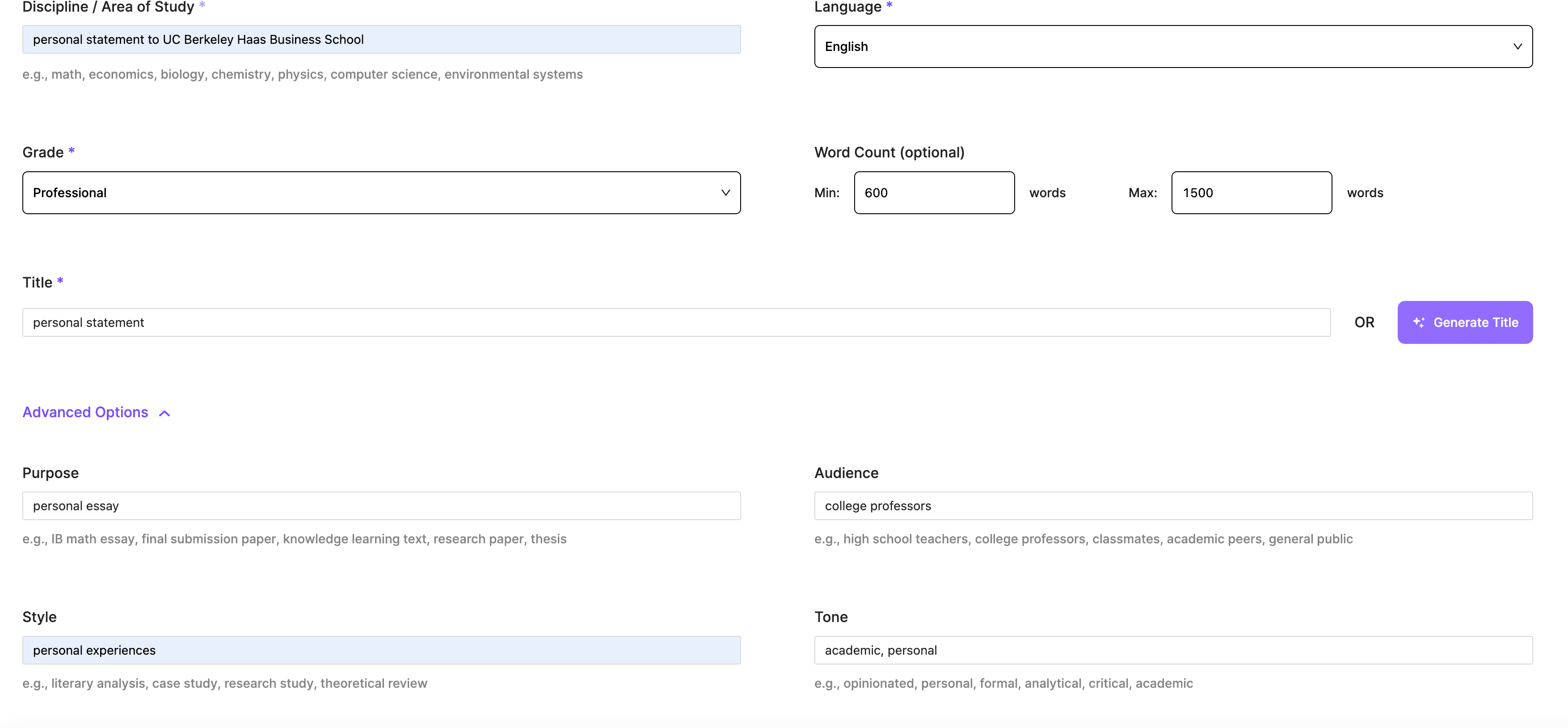Click the Grade dropdown chevron arrow
Screen dimensions: 1568x728
(725, 193)
